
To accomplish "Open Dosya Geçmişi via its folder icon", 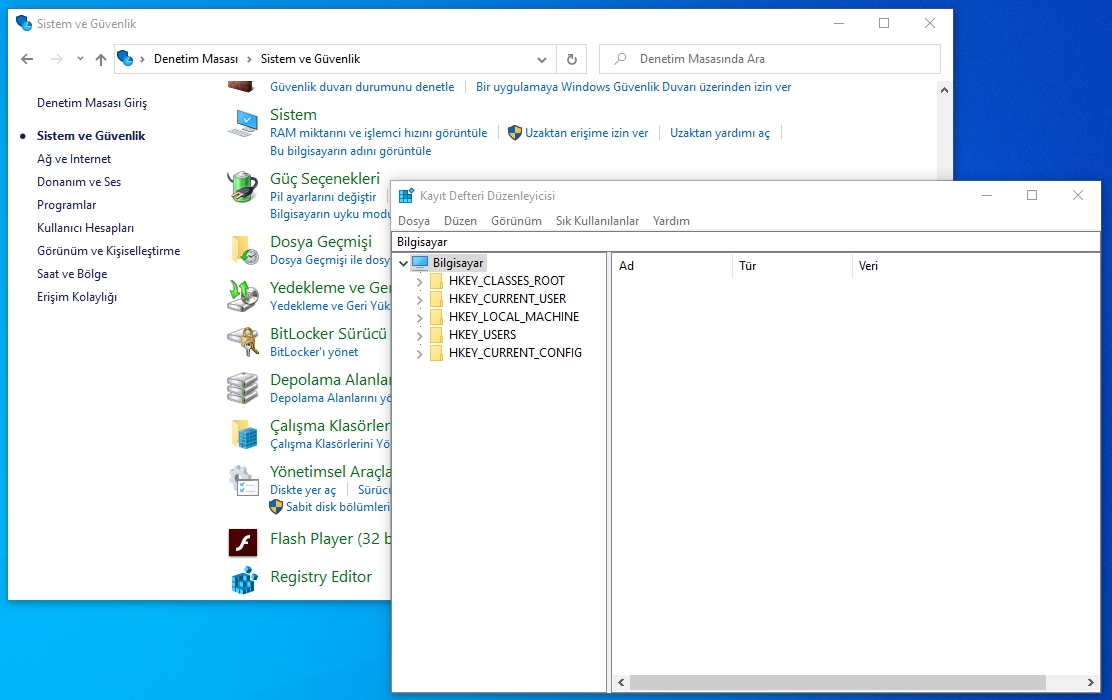I will tap(243, 248).
